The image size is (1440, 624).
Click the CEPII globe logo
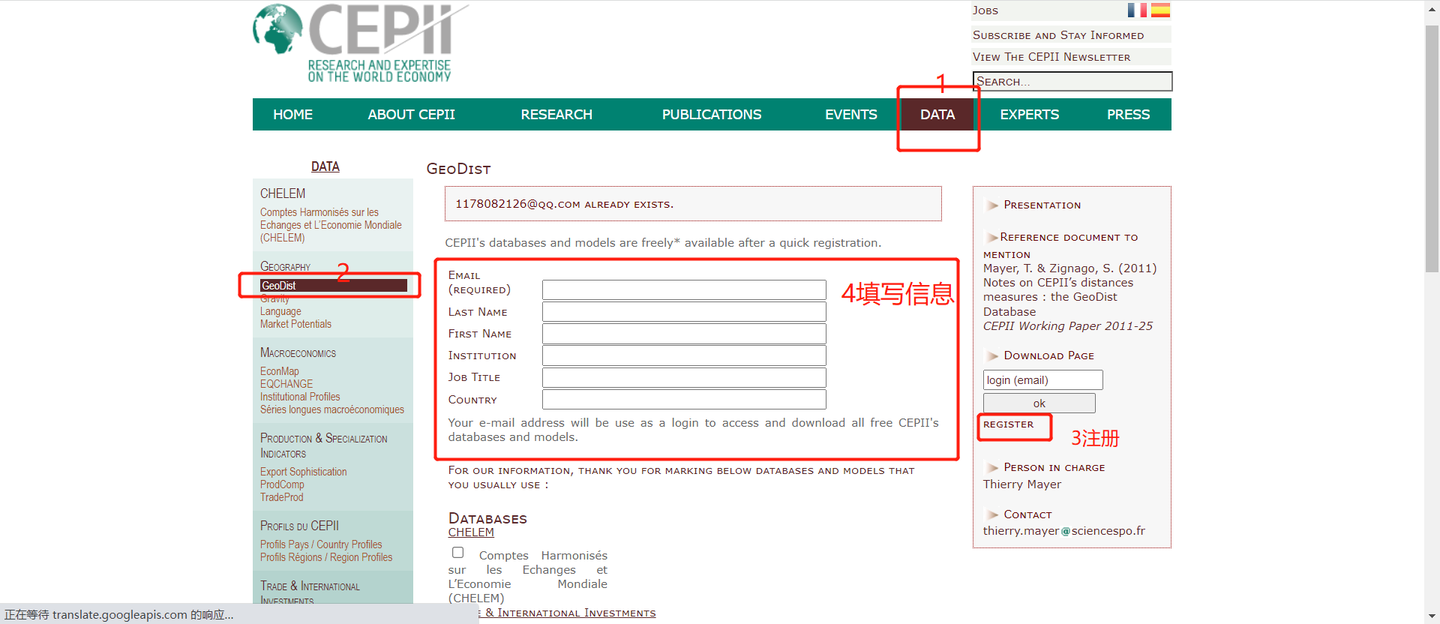277,31
